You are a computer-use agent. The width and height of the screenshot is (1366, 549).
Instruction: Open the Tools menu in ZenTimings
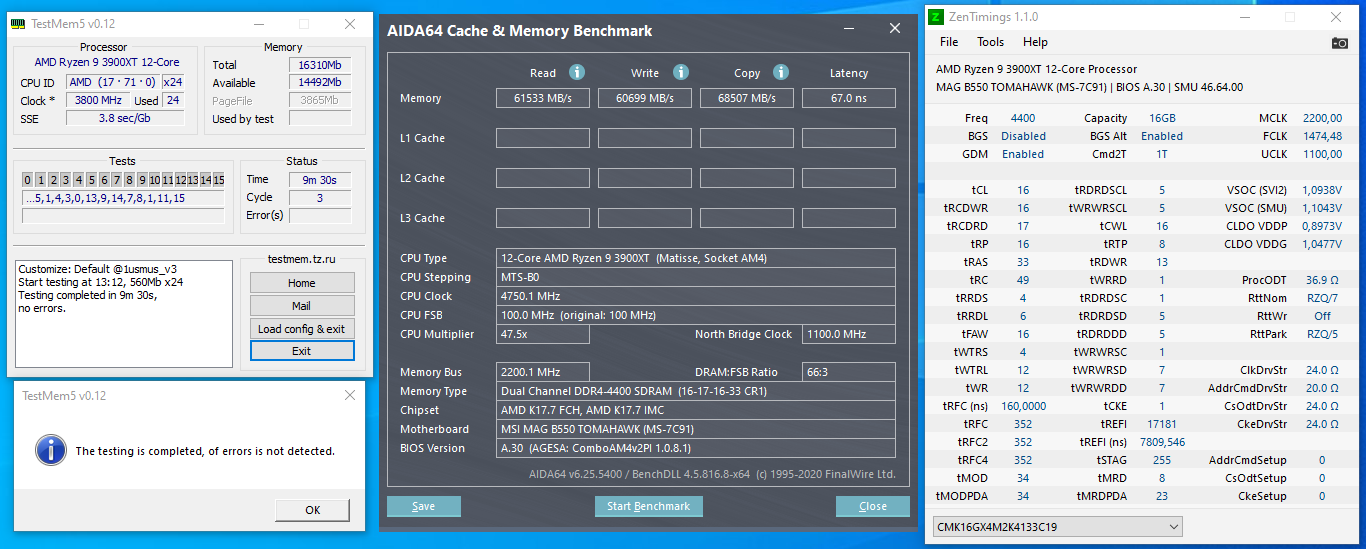click(x=991, y=42)
